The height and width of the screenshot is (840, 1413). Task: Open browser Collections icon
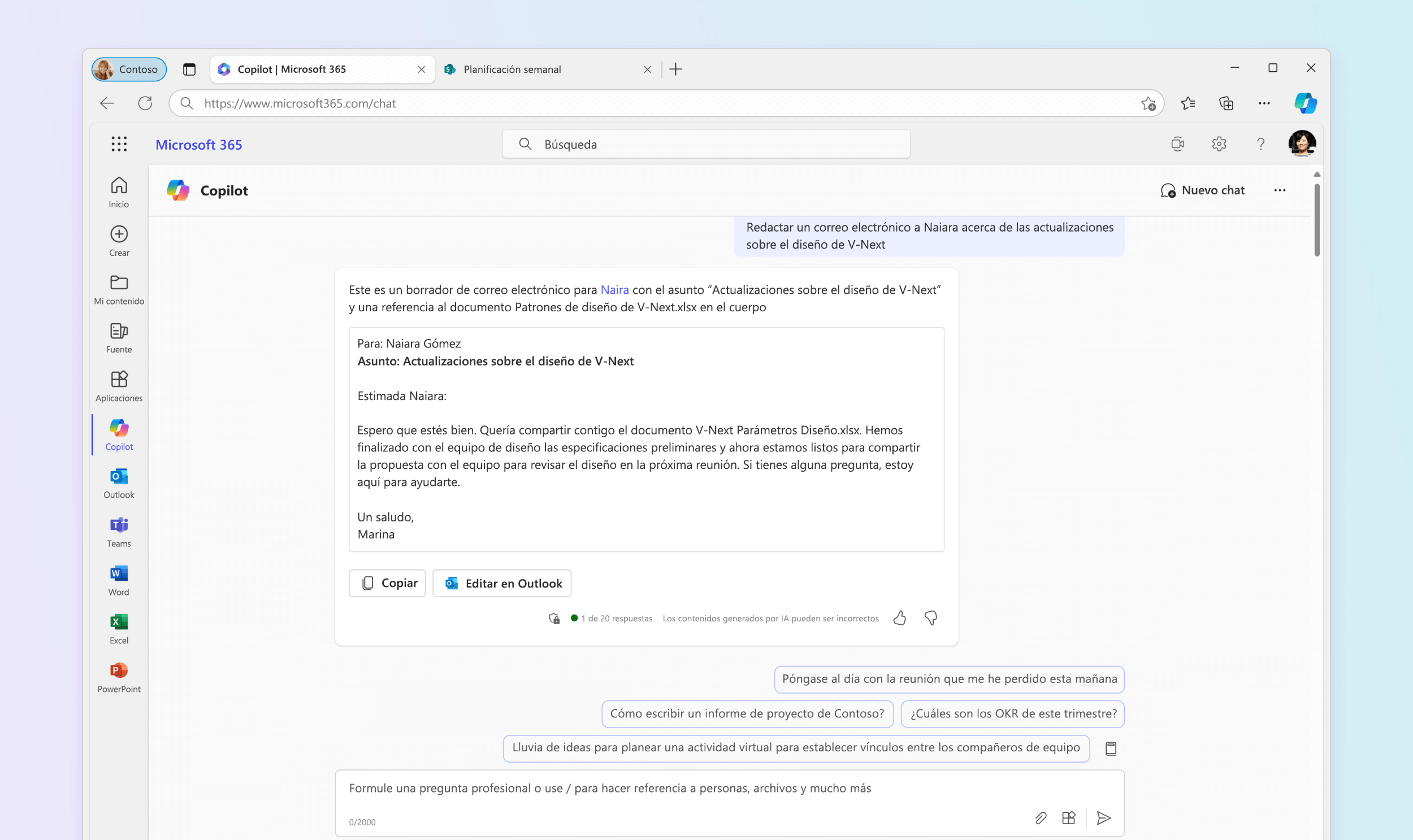point(1225,103)
